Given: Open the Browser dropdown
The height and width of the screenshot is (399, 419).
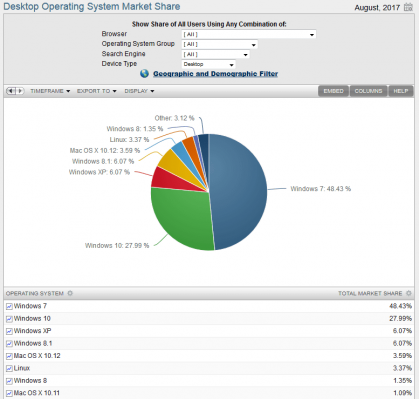Looking at the screenshot, I should [x=249, y=34].
